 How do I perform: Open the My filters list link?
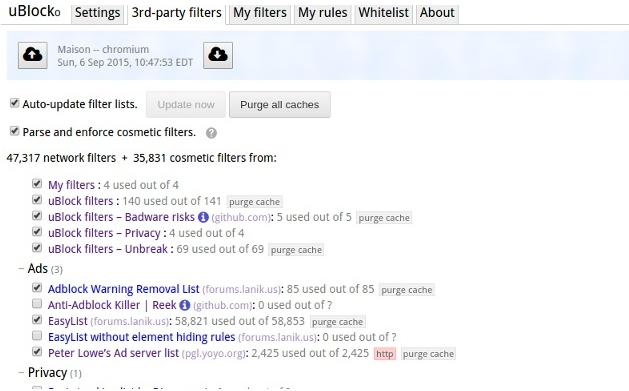[71, 185]
